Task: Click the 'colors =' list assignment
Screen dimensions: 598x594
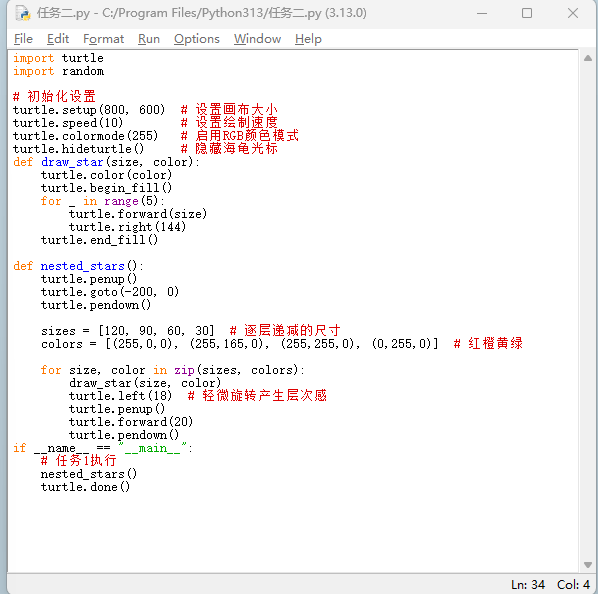Action: pos(240,344)
